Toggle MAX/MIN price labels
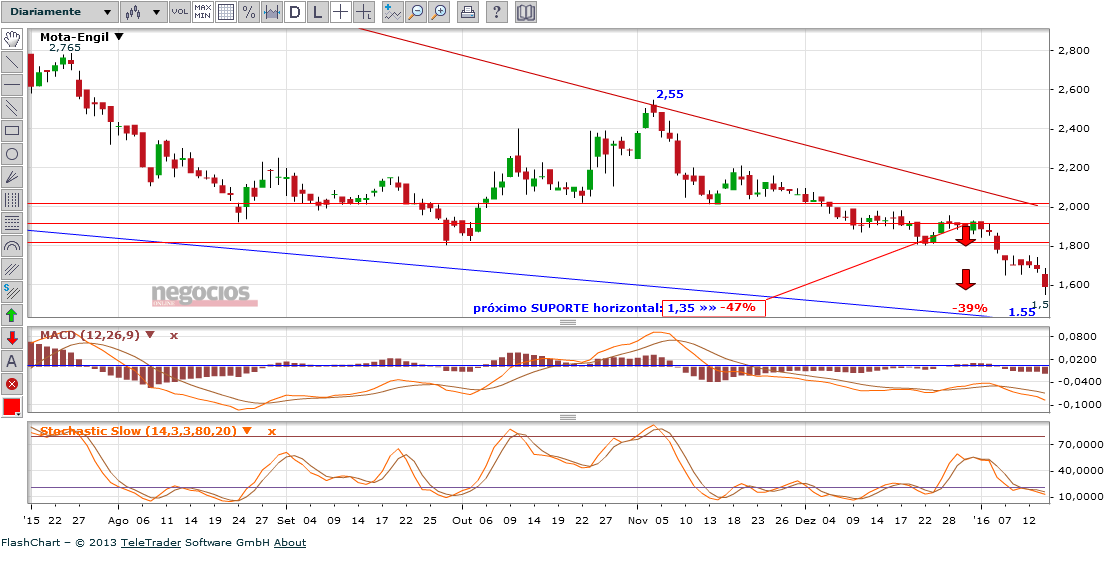This screenshot has height=583, width=1107. click(x=203, y=12)
